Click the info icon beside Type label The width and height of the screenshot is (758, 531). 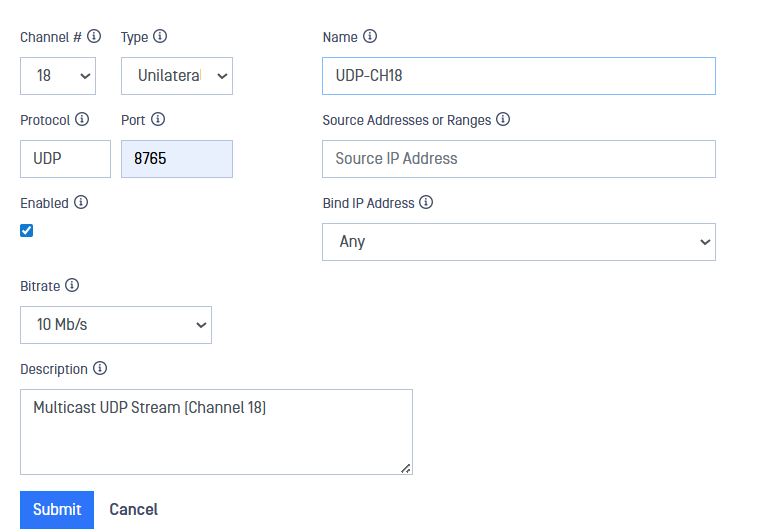click(x=160, y=36)
